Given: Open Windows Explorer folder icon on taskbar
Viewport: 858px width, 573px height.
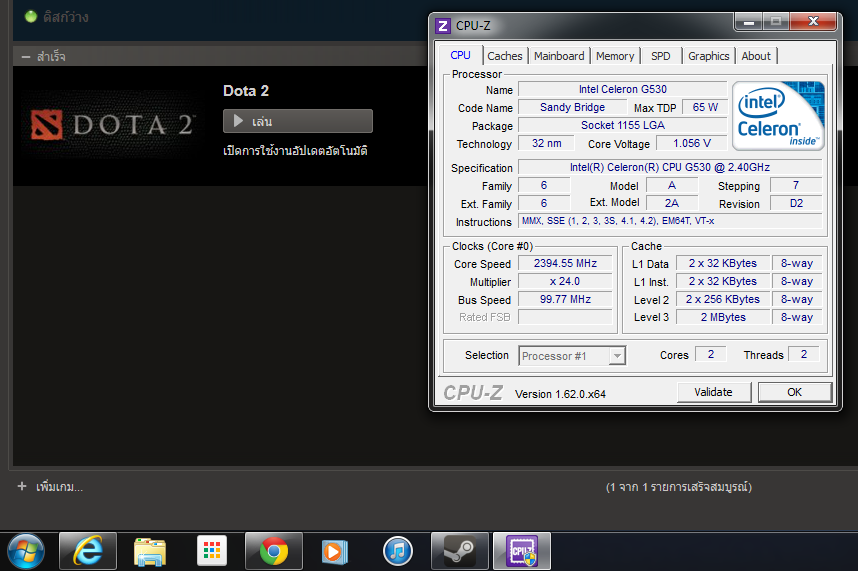Looking at the screenshot, I should click(x=149, y=551).
